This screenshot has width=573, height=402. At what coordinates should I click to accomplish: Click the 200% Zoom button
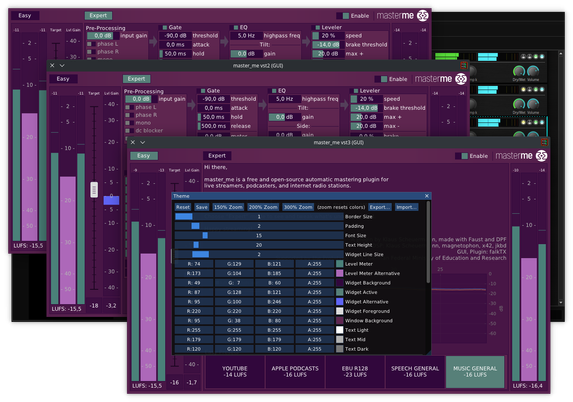pyautogui.click(x=263, y=207)
